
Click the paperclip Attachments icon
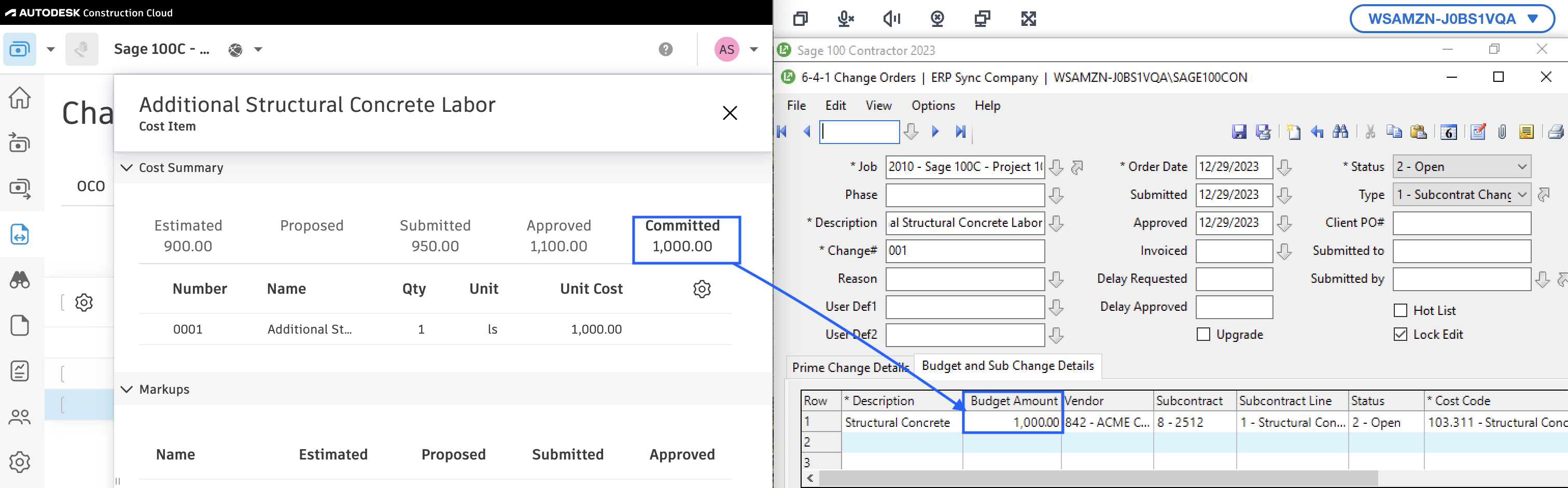point(1502,132)
